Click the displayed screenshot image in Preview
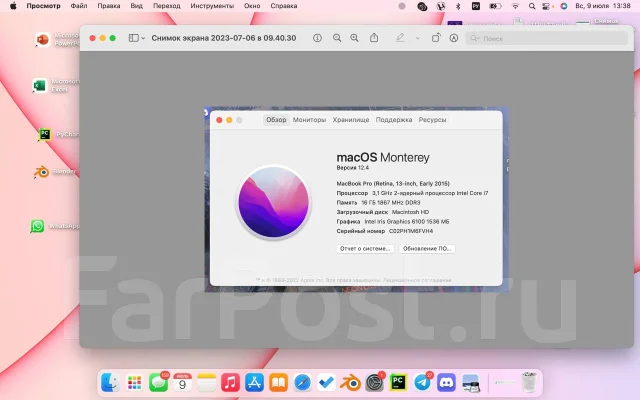The image size is (640, 400). pos(357,200)
